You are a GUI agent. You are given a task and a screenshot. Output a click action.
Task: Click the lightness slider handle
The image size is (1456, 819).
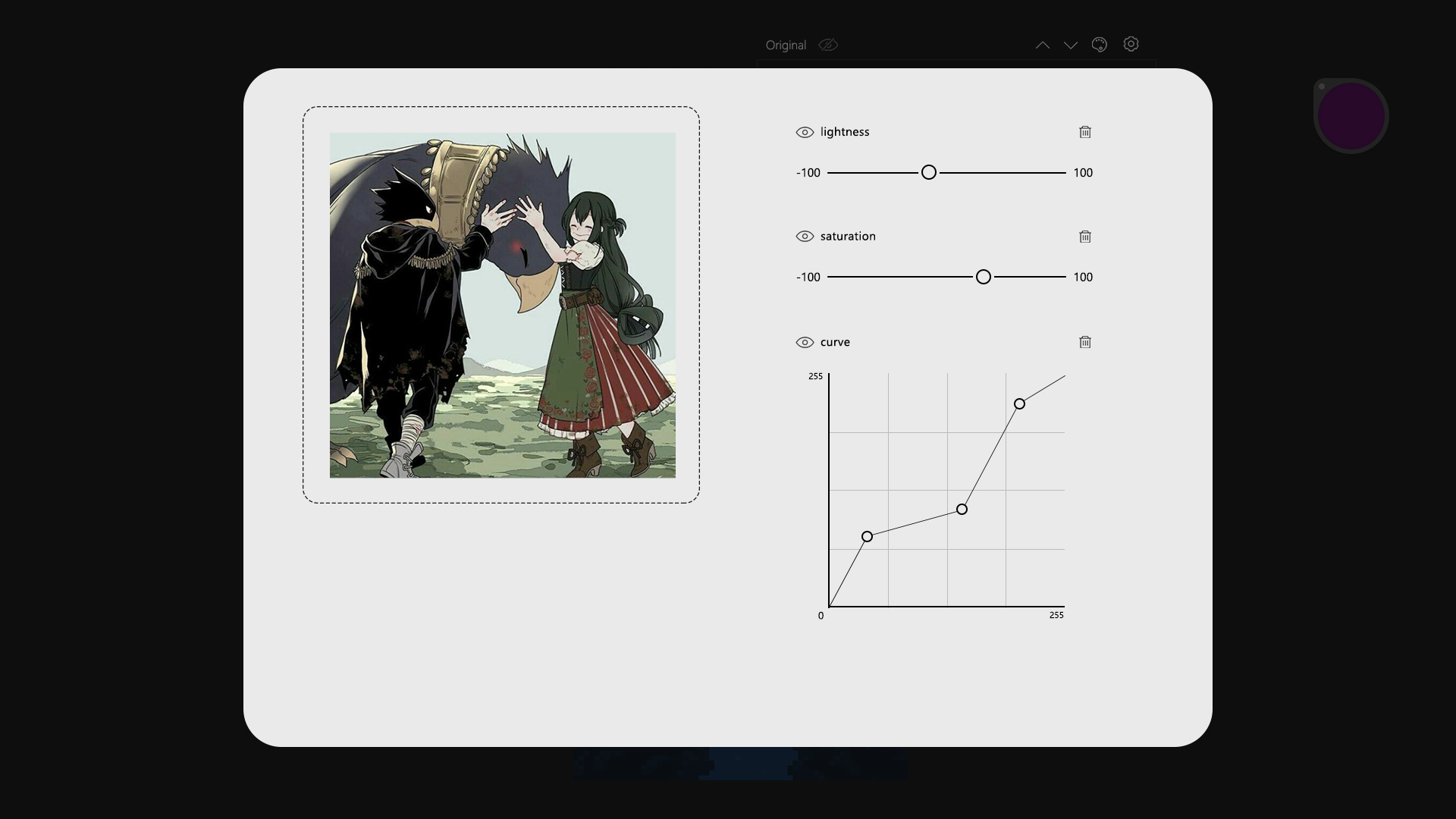pos(929,173)
